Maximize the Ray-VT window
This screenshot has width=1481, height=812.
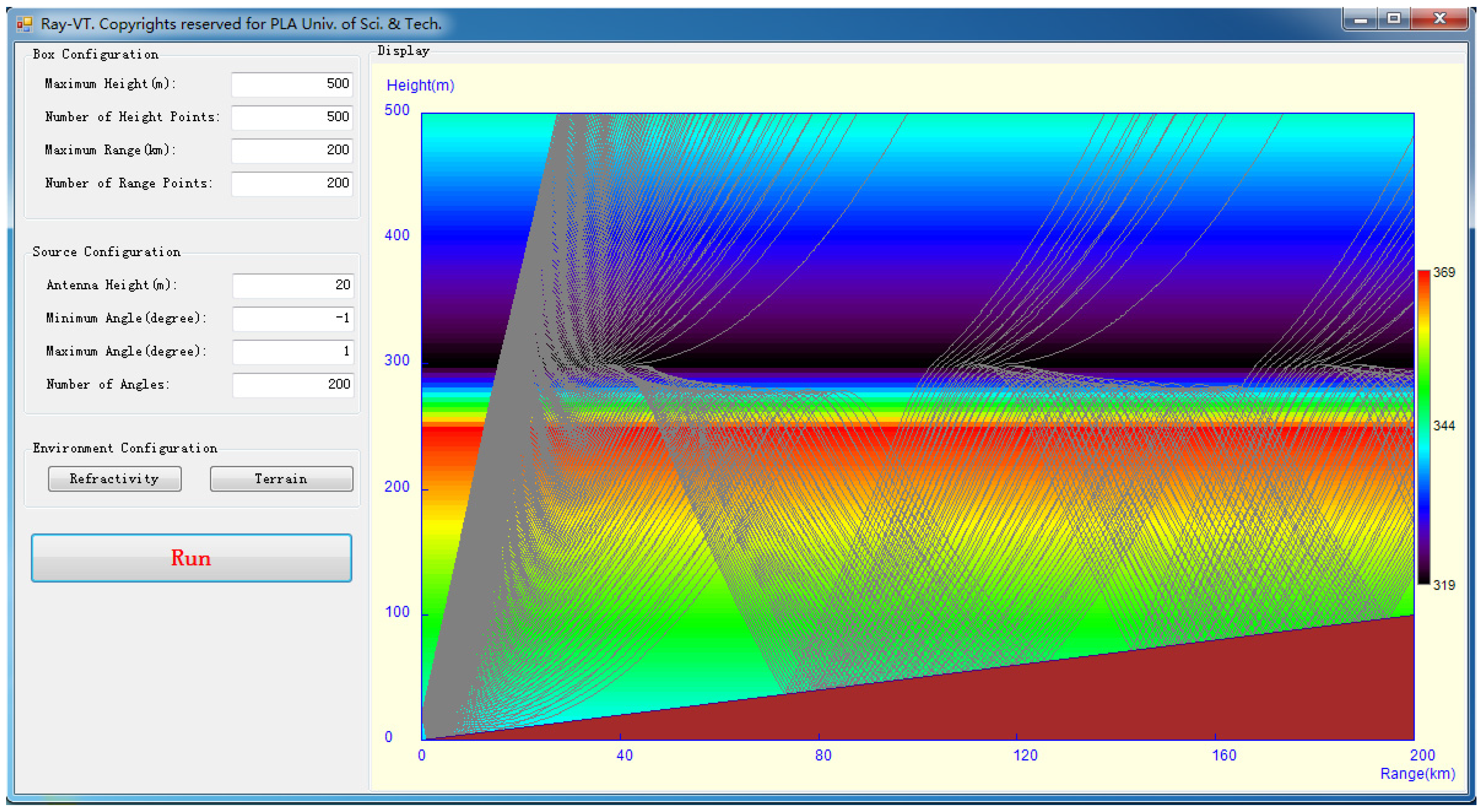click(1394, 19)
